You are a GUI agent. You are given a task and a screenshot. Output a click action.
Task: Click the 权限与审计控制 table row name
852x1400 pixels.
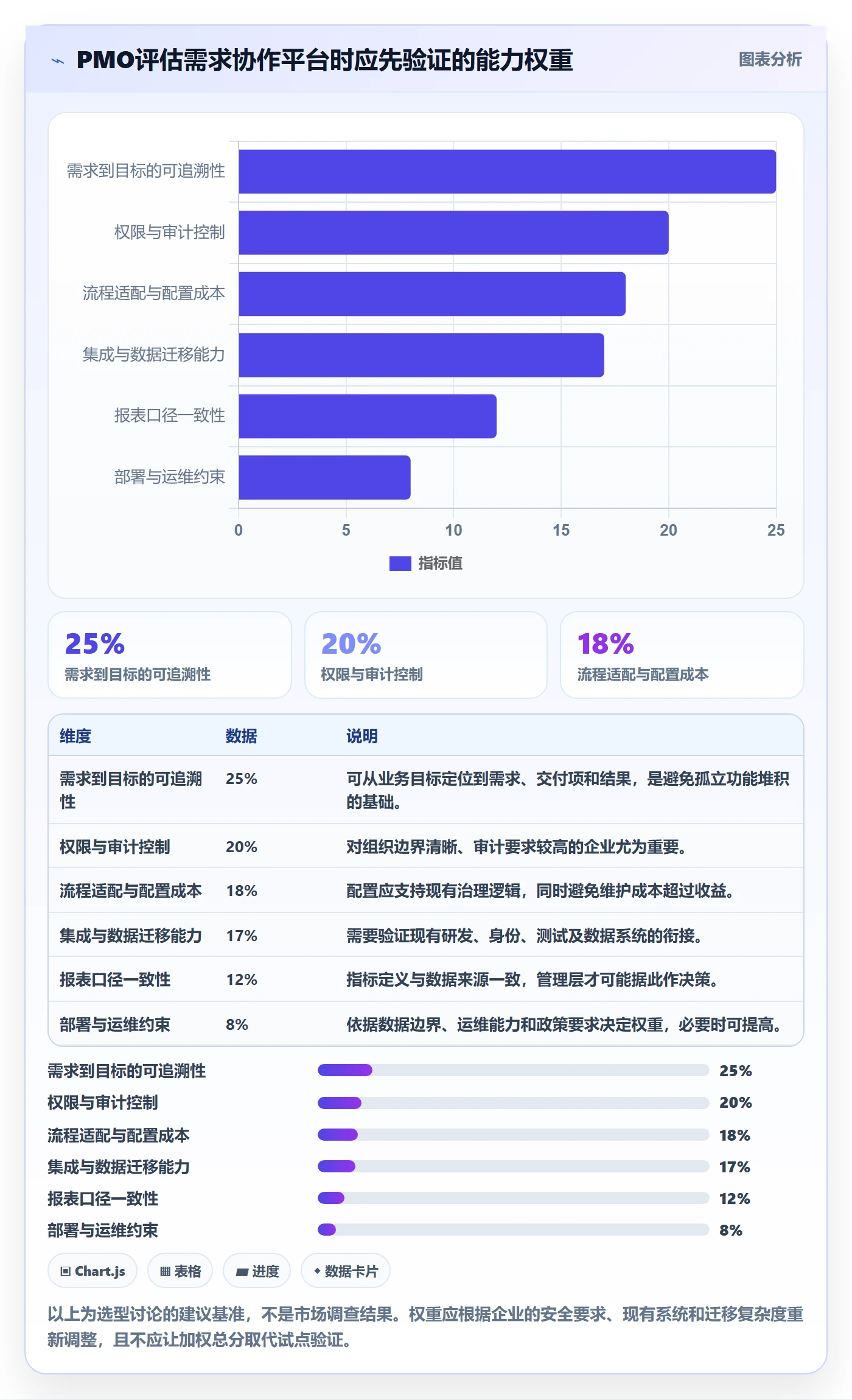114,847
